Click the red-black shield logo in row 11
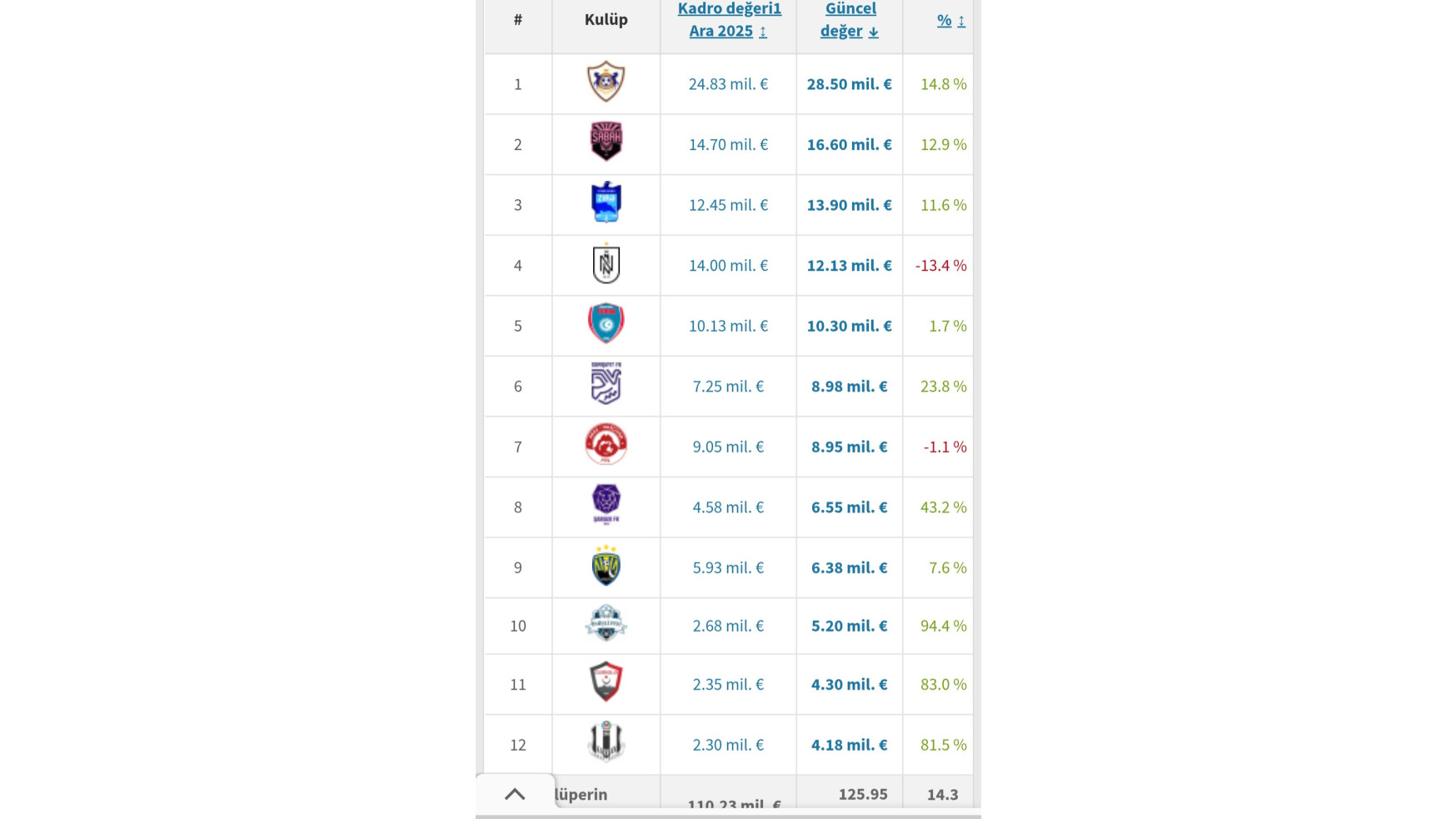 tap(606, 682)
